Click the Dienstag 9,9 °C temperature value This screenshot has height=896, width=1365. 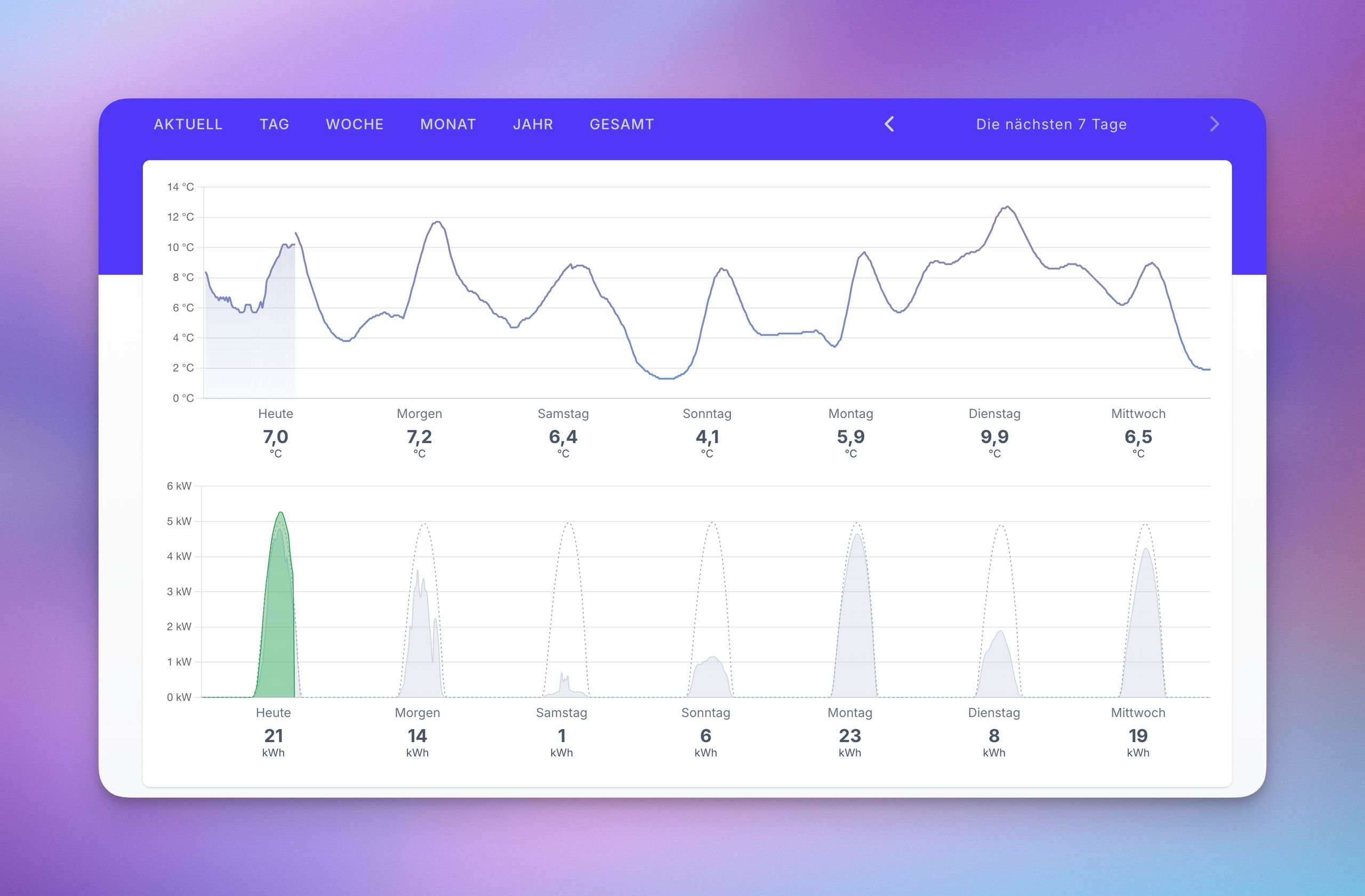(x=994, y=437)
